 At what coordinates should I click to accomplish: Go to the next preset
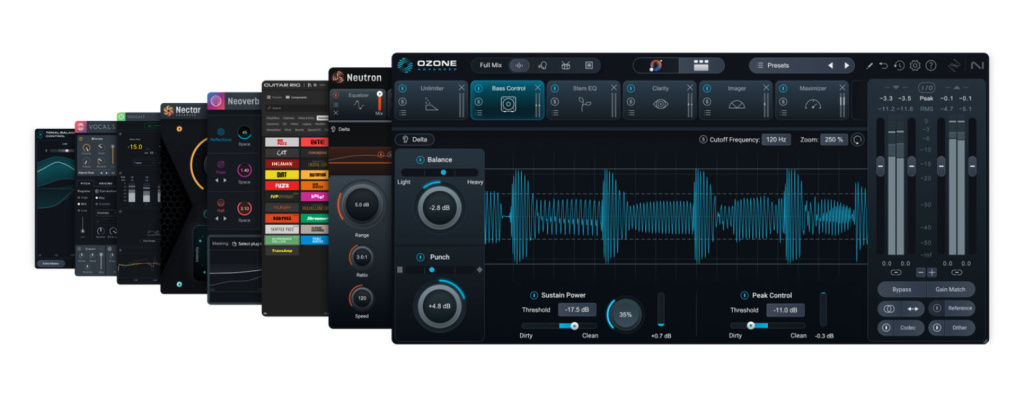[846, 65]
